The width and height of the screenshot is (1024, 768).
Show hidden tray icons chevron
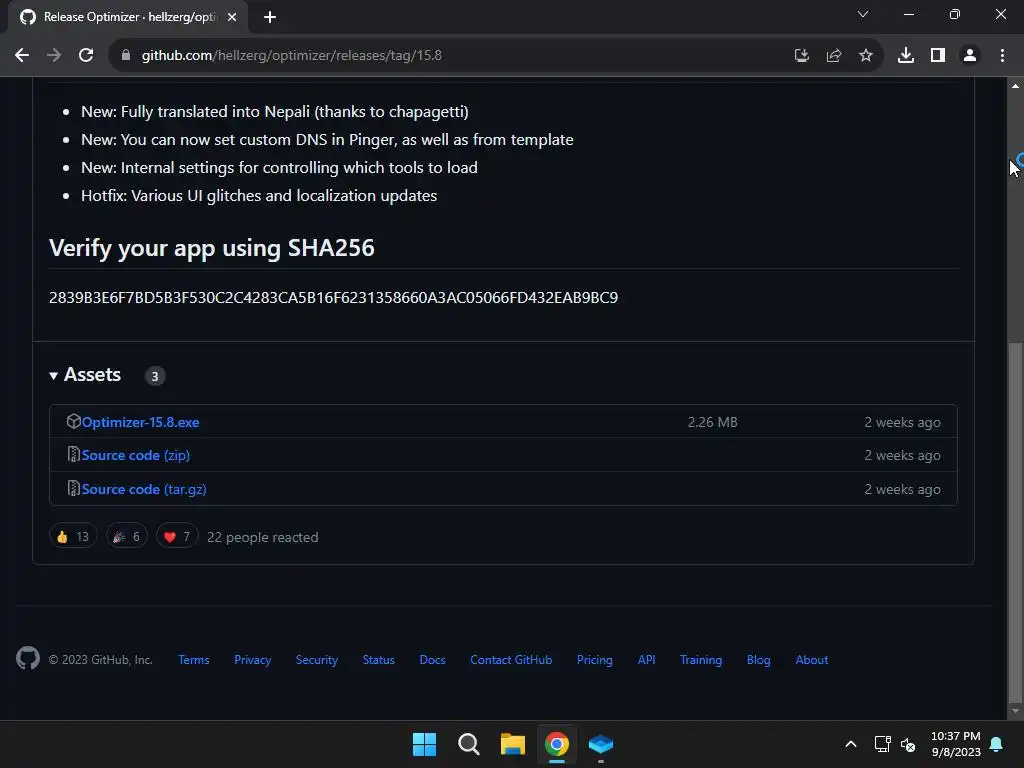coord(850,744)
